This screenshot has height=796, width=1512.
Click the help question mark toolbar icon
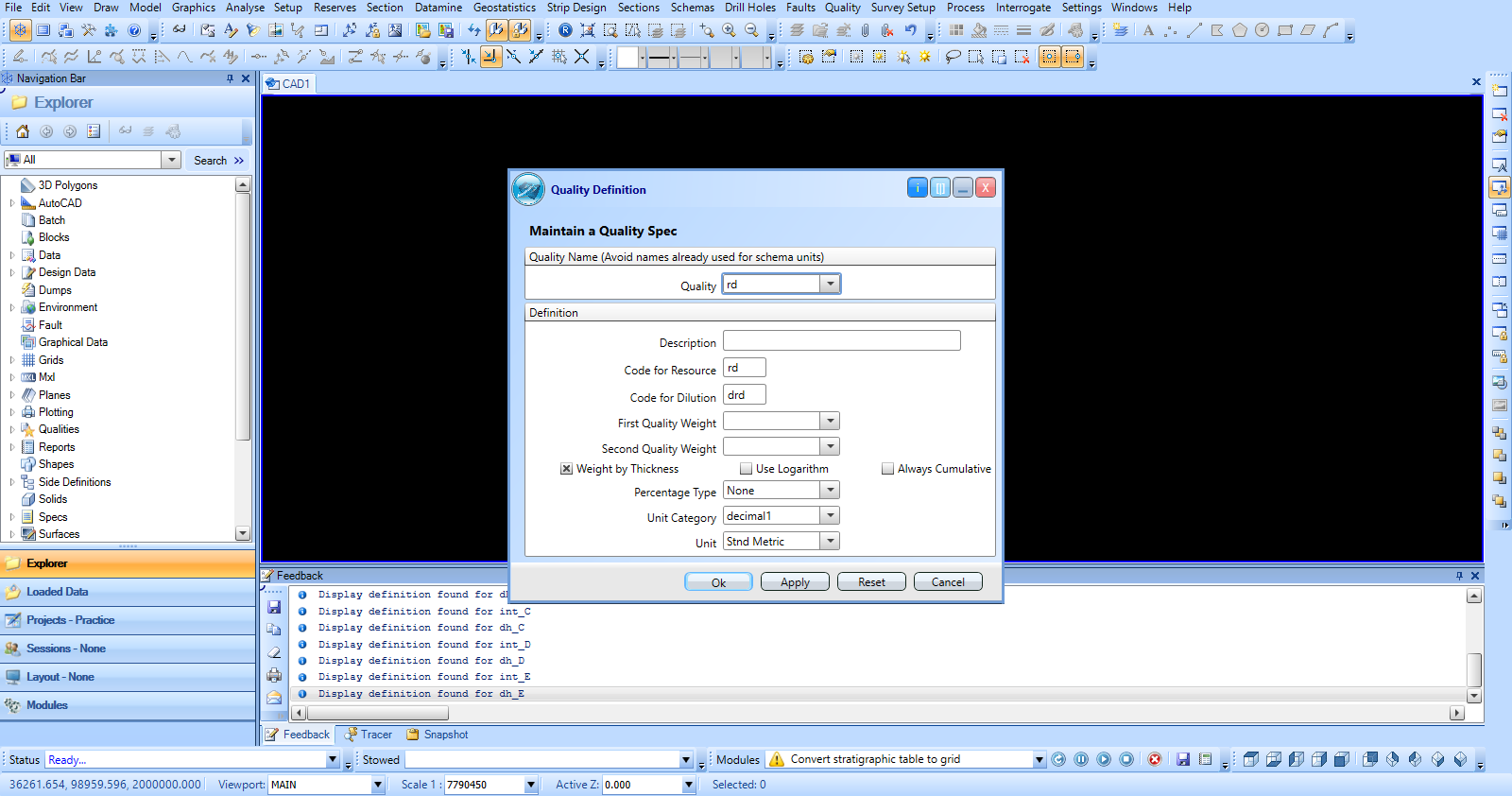tap(134, 30)
